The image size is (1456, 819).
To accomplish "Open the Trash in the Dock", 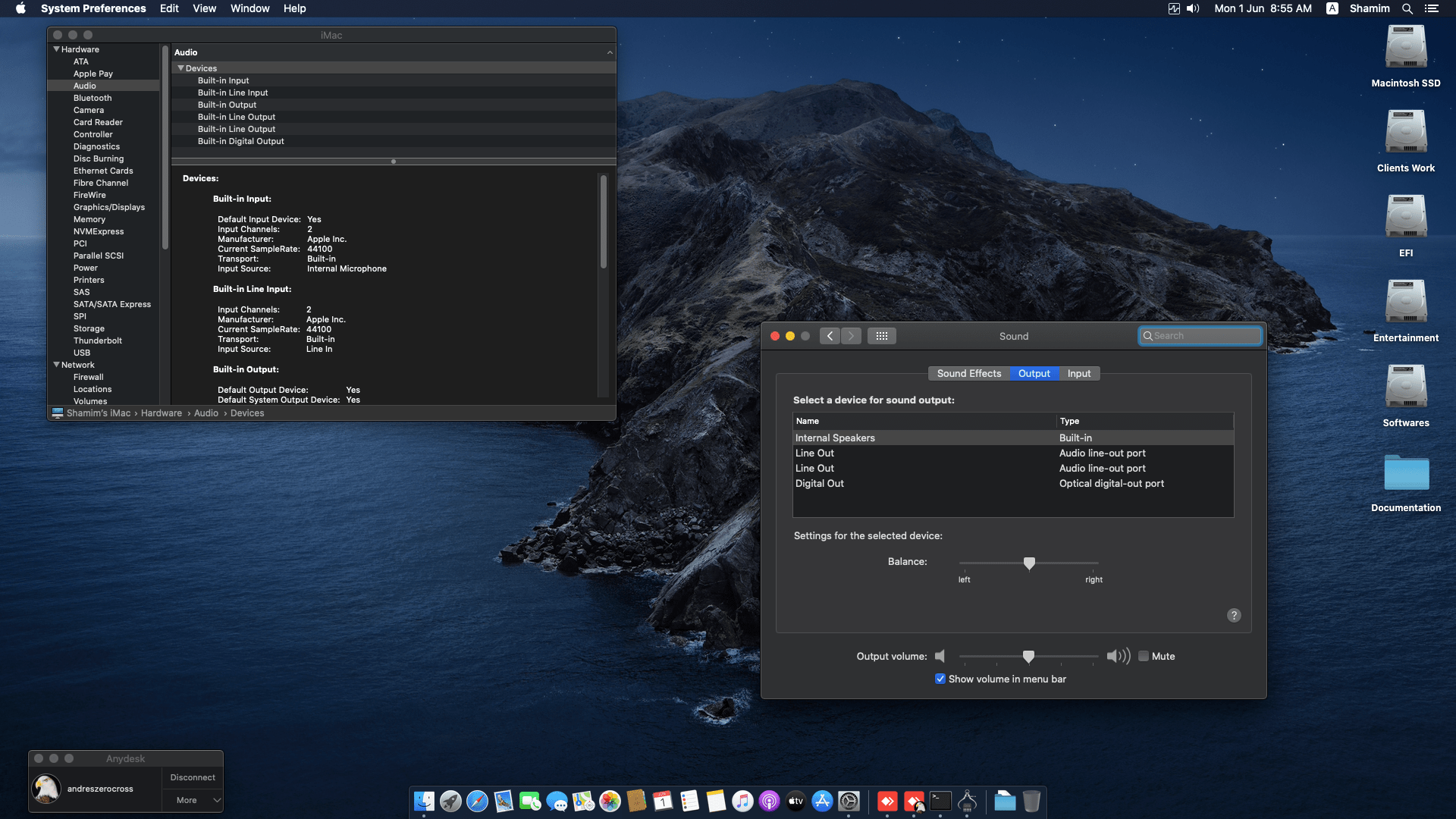I will pos(1031,801).
